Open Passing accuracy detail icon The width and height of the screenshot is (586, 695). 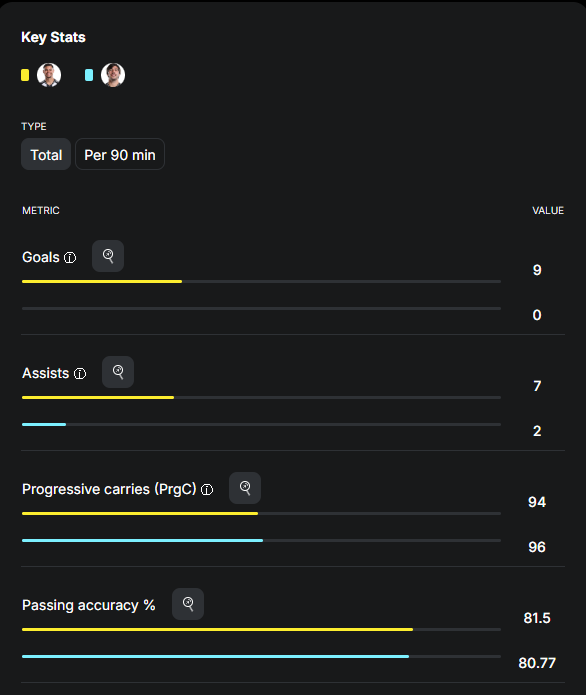(188, 604)
